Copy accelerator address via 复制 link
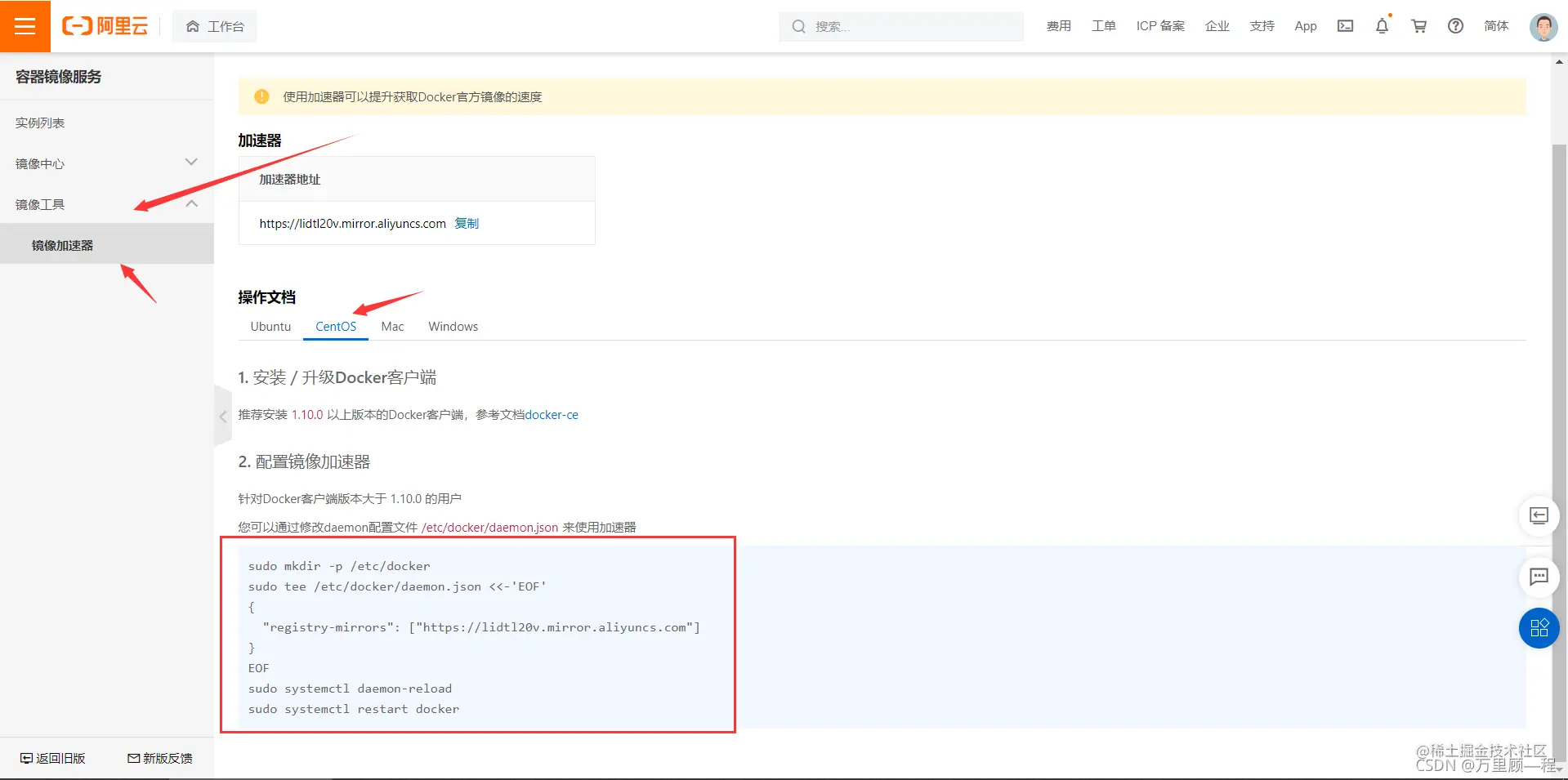1568x780 pixels. 467,223
